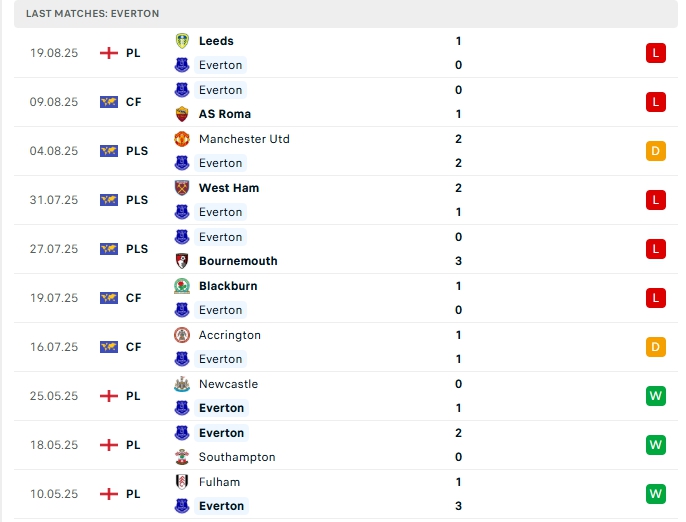Click the Newcastle crest icon
Screen dimensions: 686x522
[x=182, y=384]
